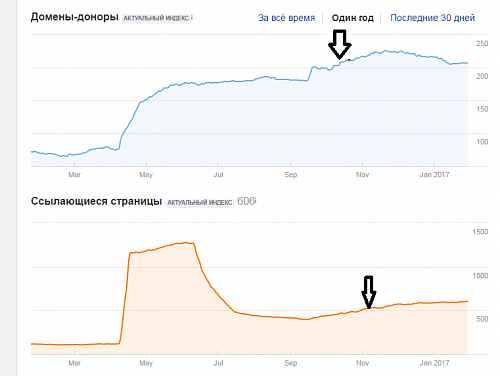Screen dimensions: 500x376
Task: Click black arrow annotation on orange chart
Action: [369, 292]
